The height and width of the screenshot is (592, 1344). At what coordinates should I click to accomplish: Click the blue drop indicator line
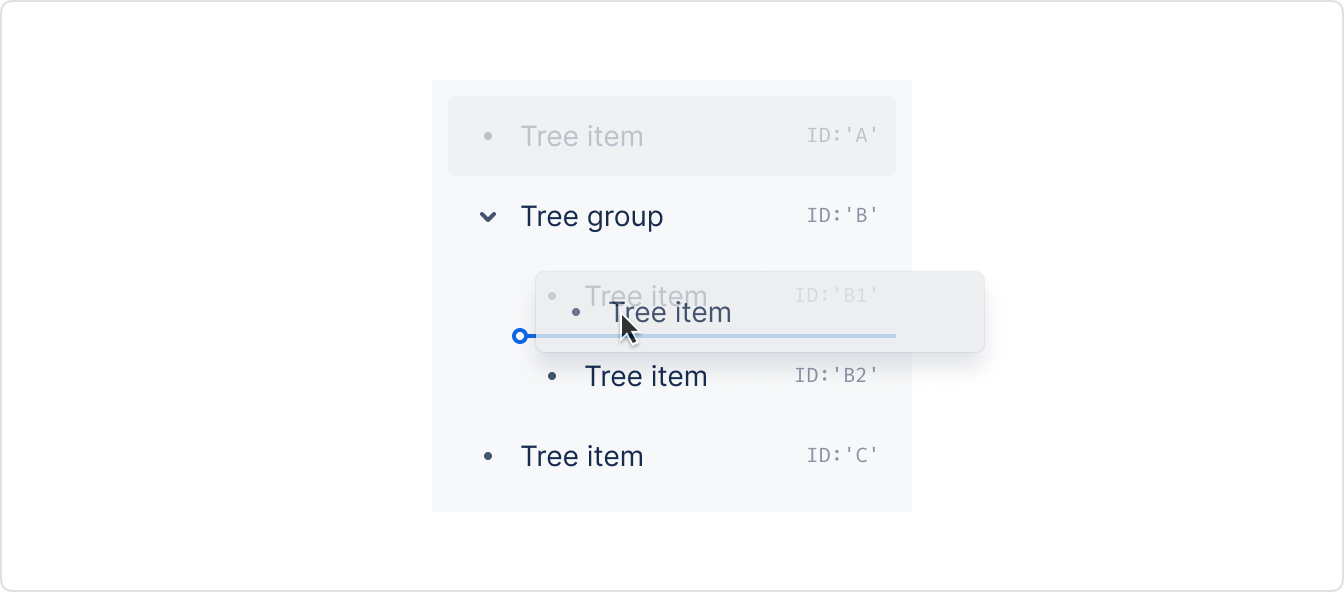(x=711, y=336)
